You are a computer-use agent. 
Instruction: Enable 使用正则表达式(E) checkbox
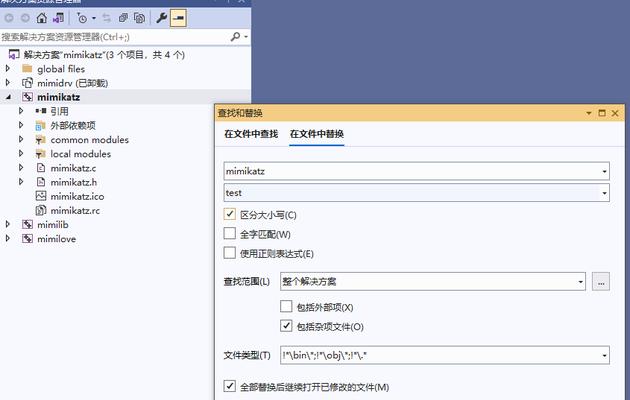229,253
